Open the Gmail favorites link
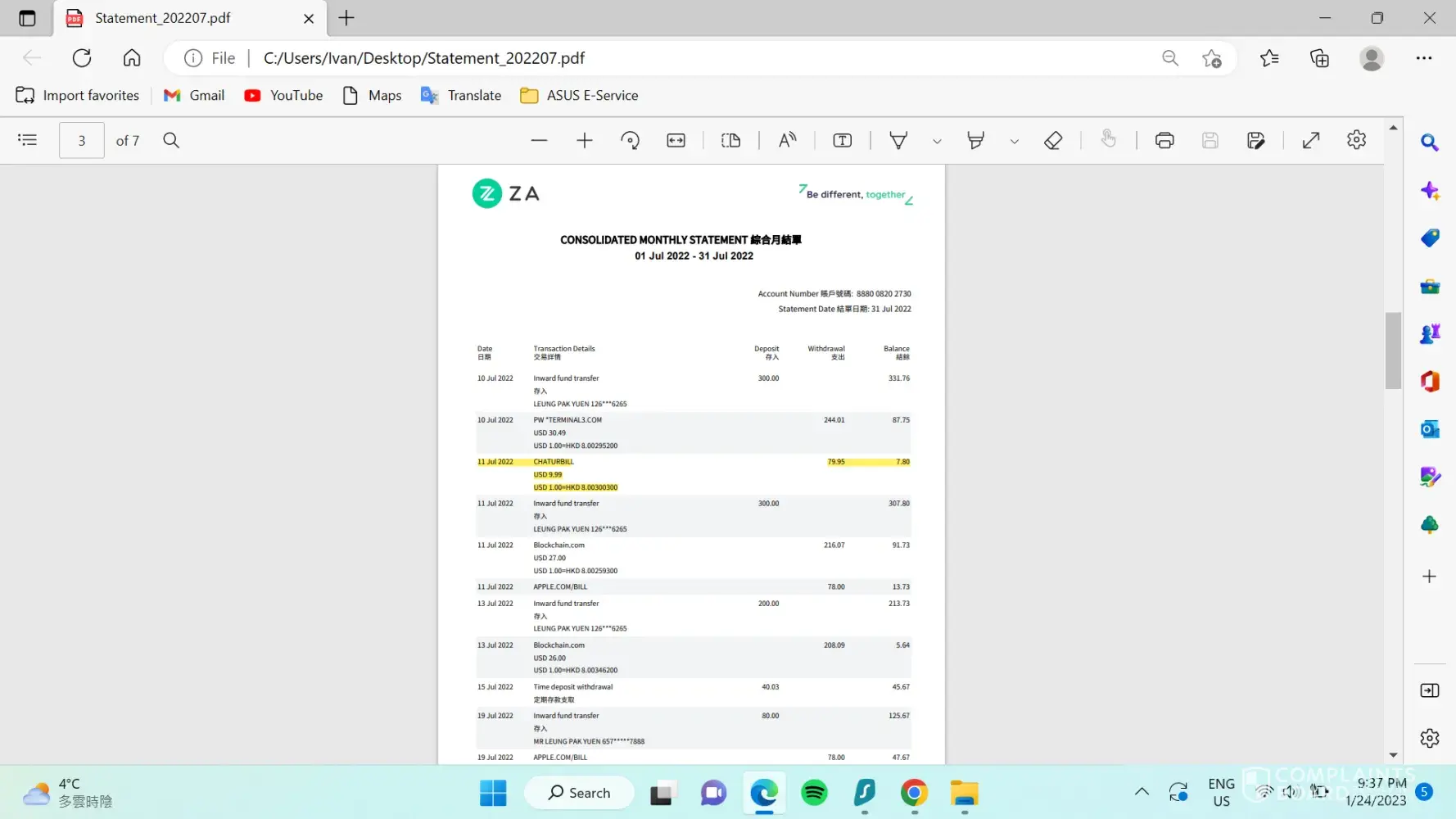1456x819 pixels. coord(194,96)
